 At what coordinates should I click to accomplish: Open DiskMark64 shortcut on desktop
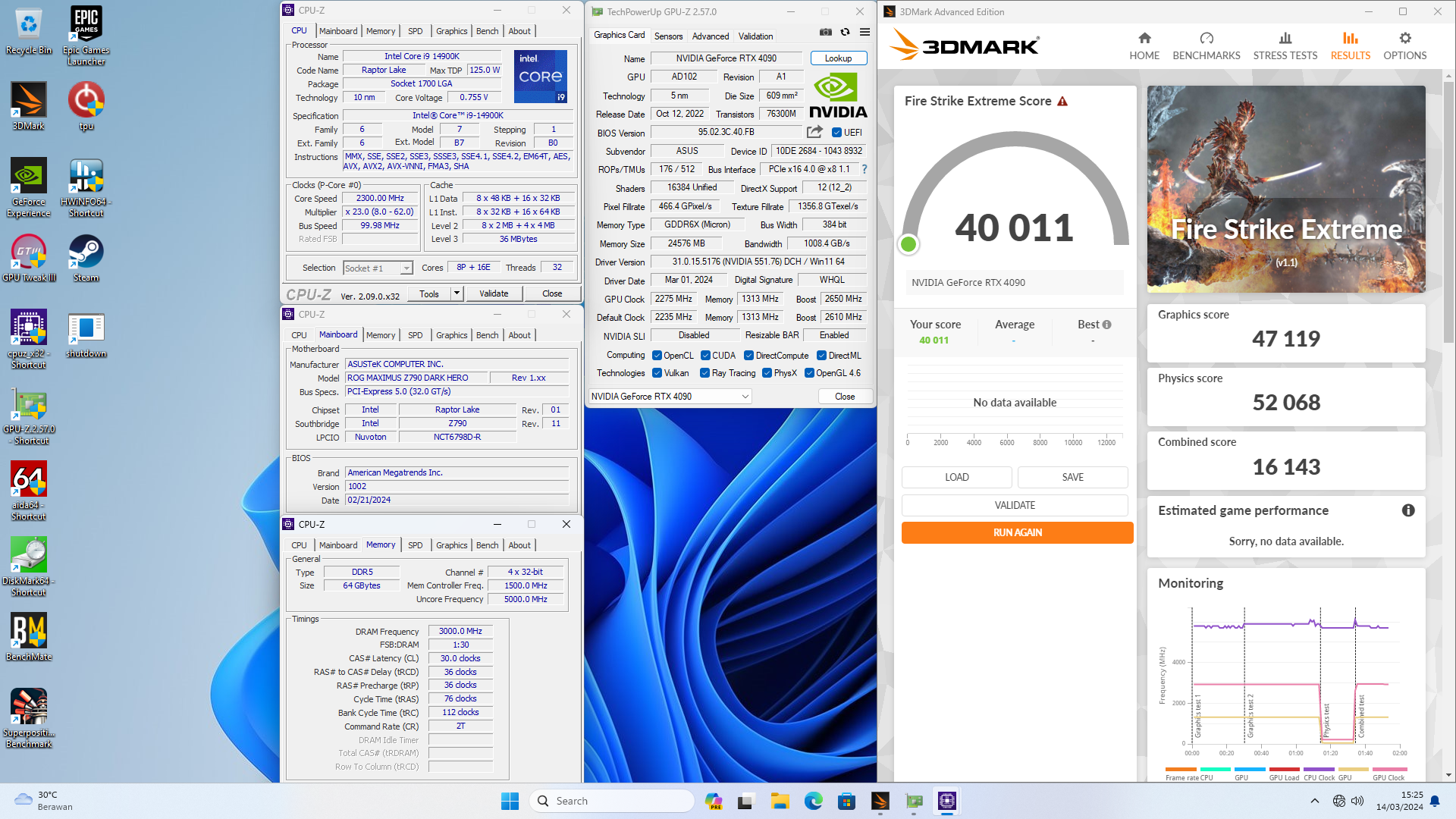pyautogui.click(x=29, y=566)
